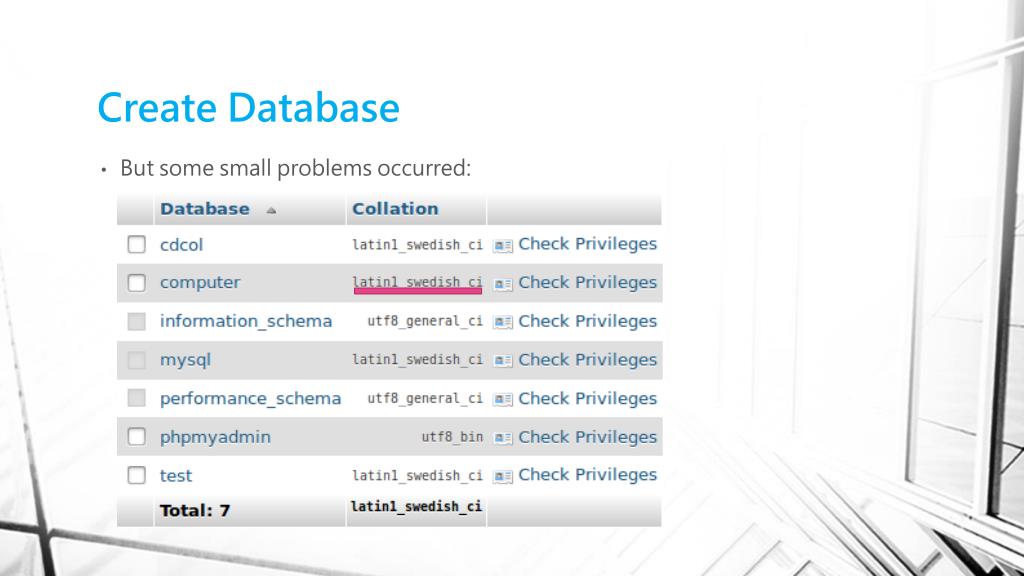The height and width of the screenshot is (576, 1024).
Task: Open the test database
Action: click(x=176, y=475)
